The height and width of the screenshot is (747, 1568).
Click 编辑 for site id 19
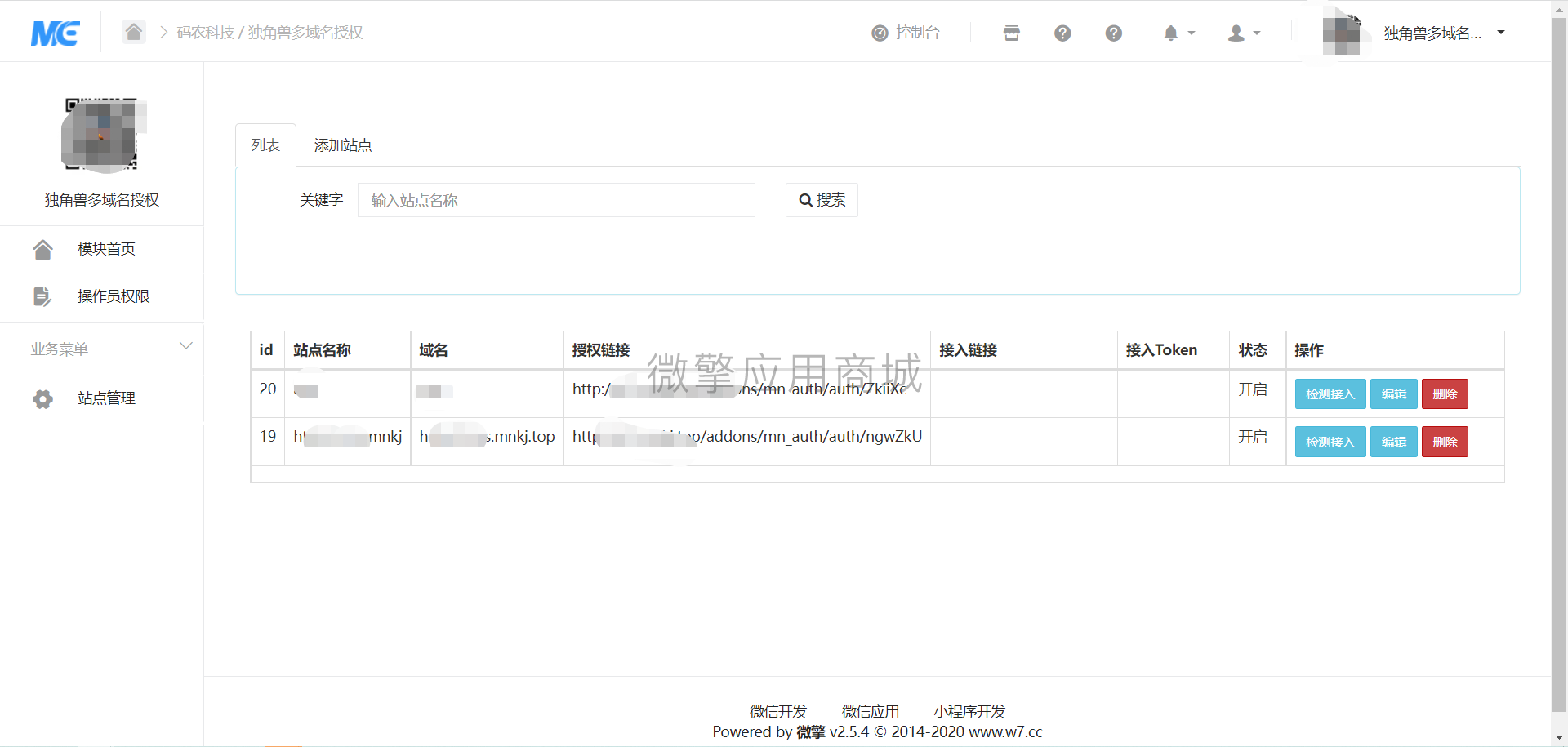tap(1394, 442)
